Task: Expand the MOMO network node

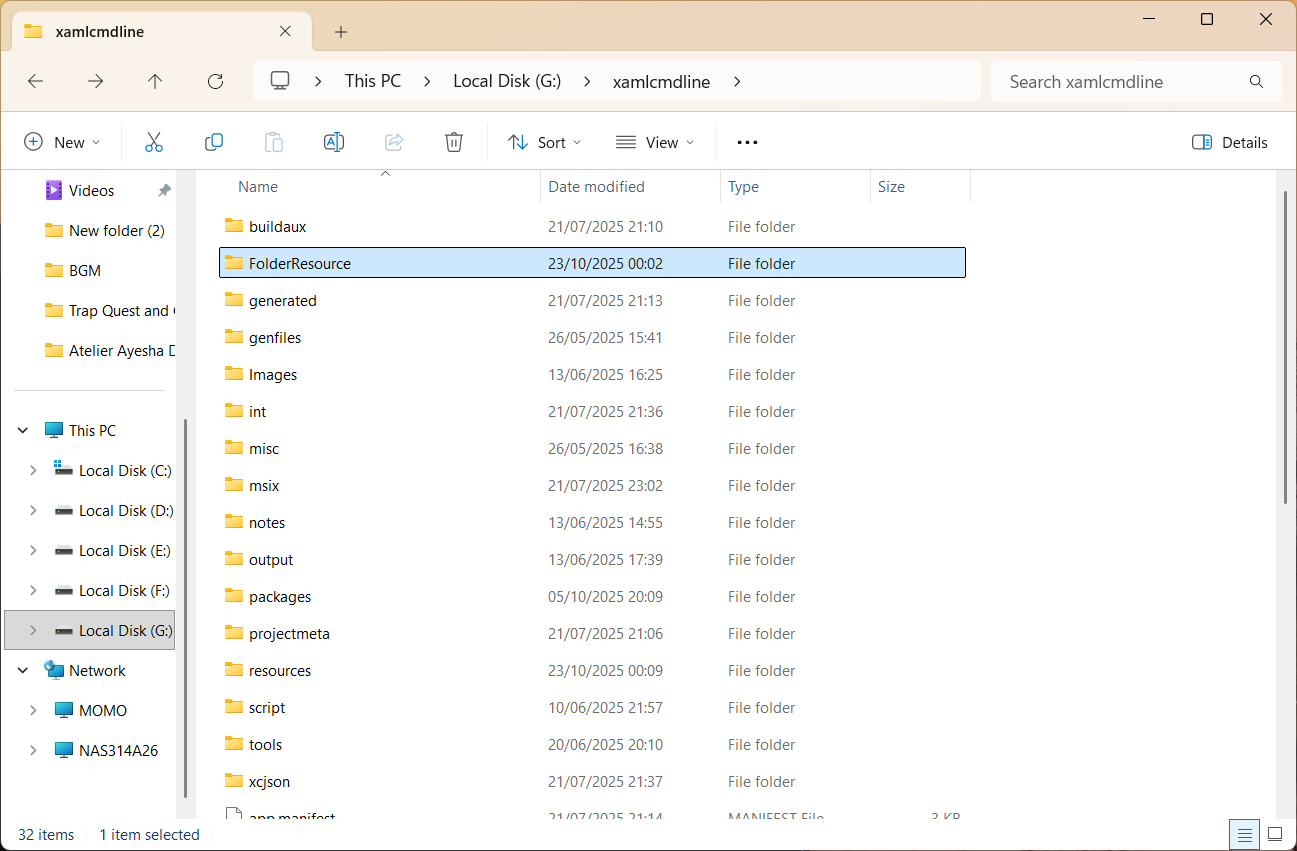Action: click(33, 710)
